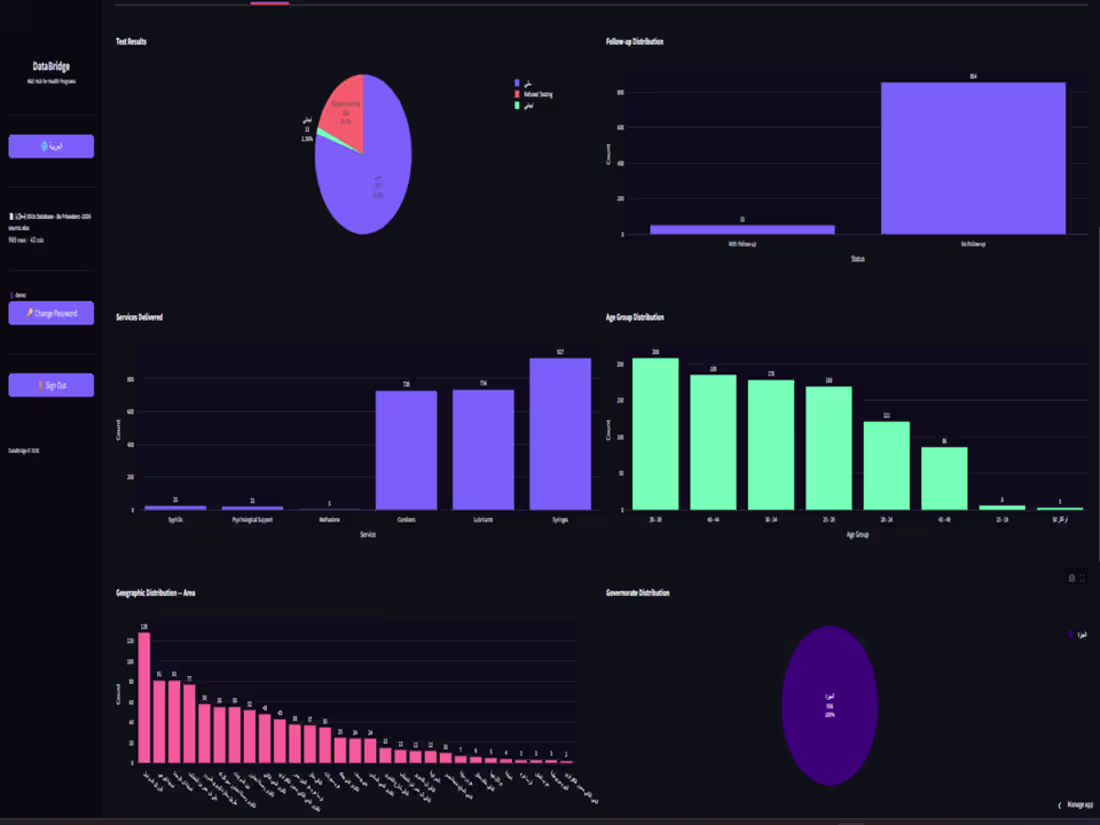The image size is (1100, 825).
Task: Select the No follow-up bar
Action: (x=973, y=159)
